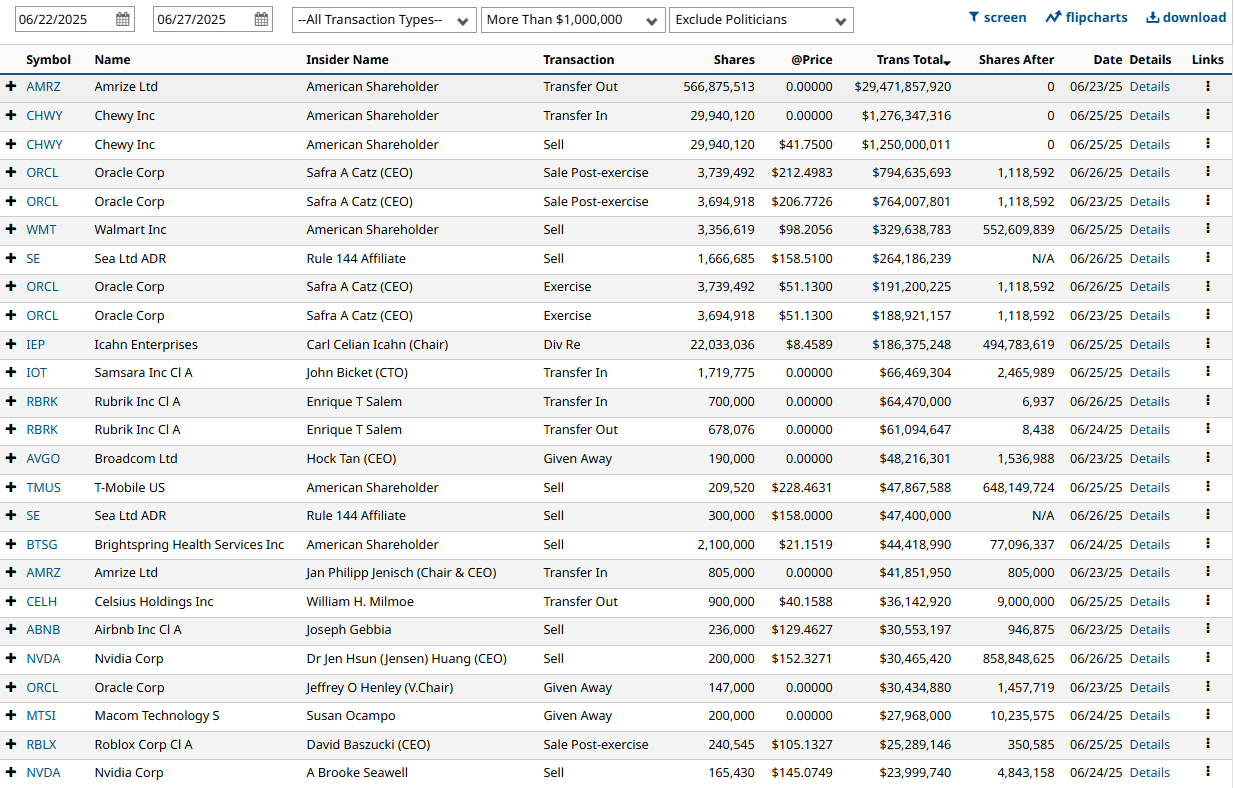Sort by Symbol column header
This screenshot has width=1235, height=788.
coord(48,59)
